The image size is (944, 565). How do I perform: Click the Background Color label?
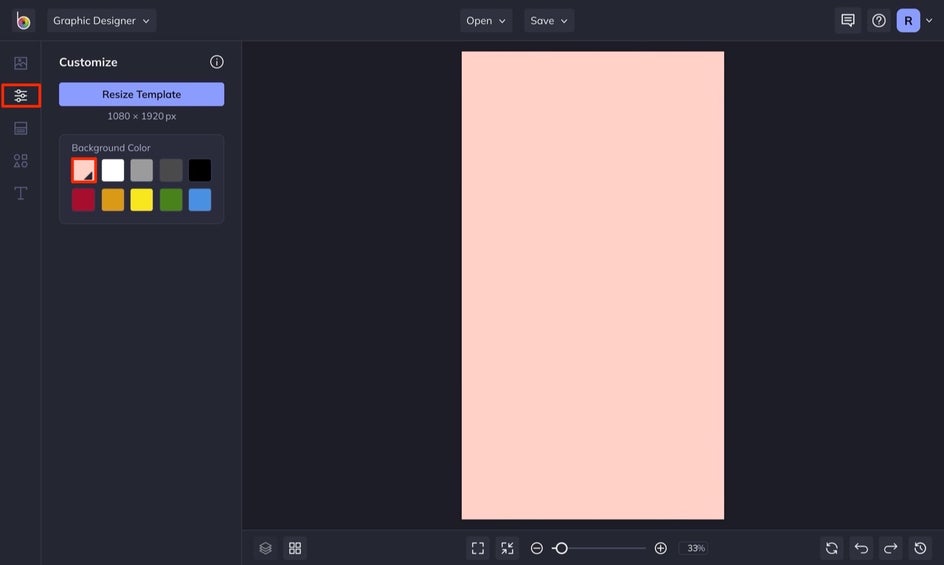point(111,148)
